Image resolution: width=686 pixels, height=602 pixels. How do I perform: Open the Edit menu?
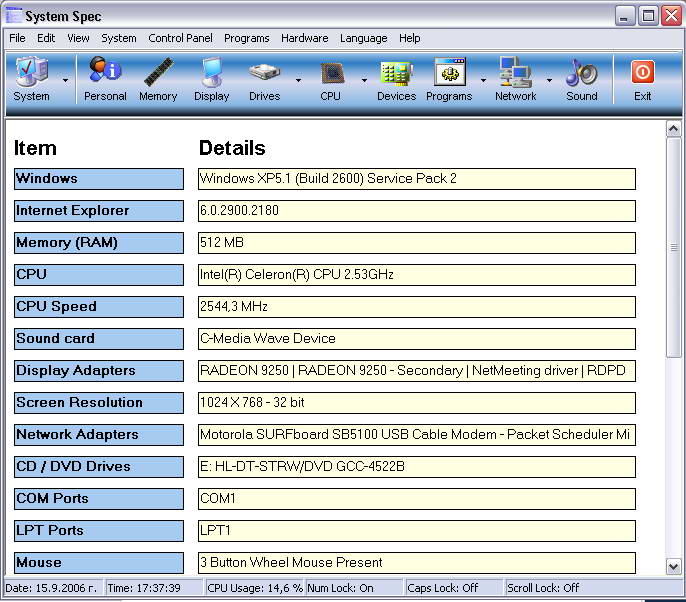(46, 38)
